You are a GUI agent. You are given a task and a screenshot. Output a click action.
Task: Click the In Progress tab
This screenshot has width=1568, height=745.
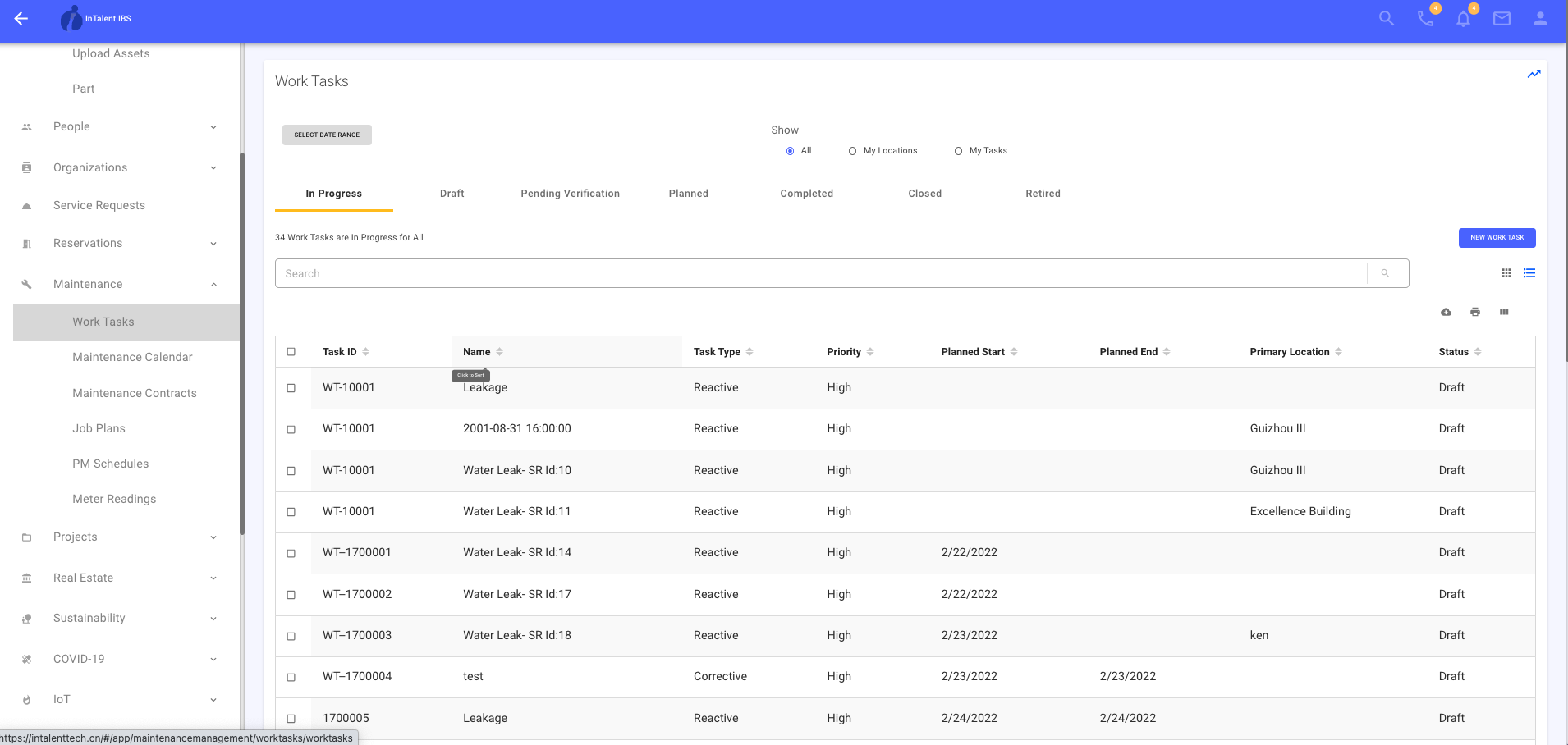pos(333,194)
